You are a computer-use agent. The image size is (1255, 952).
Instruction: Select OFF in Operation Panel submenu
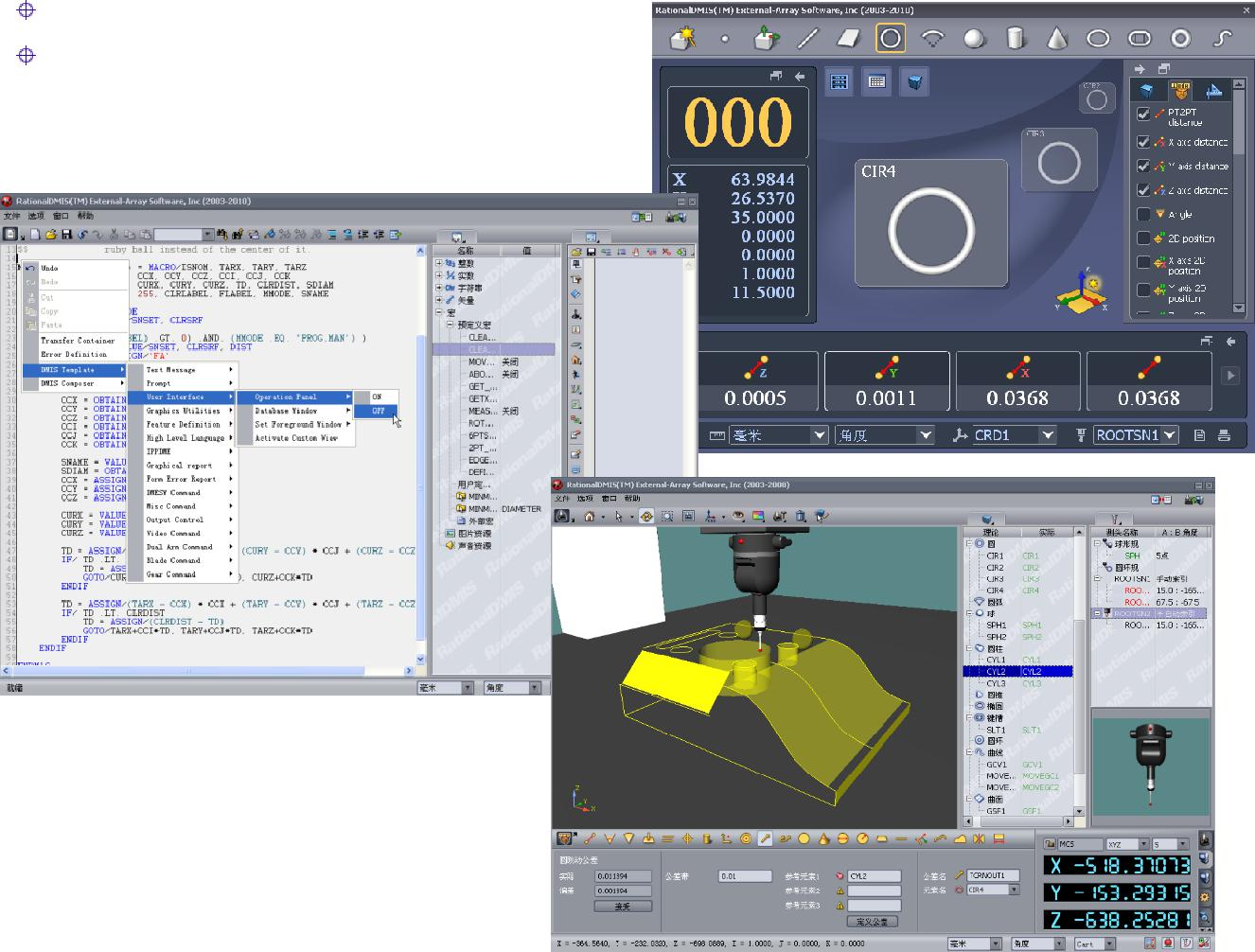[x=378, y=411]
